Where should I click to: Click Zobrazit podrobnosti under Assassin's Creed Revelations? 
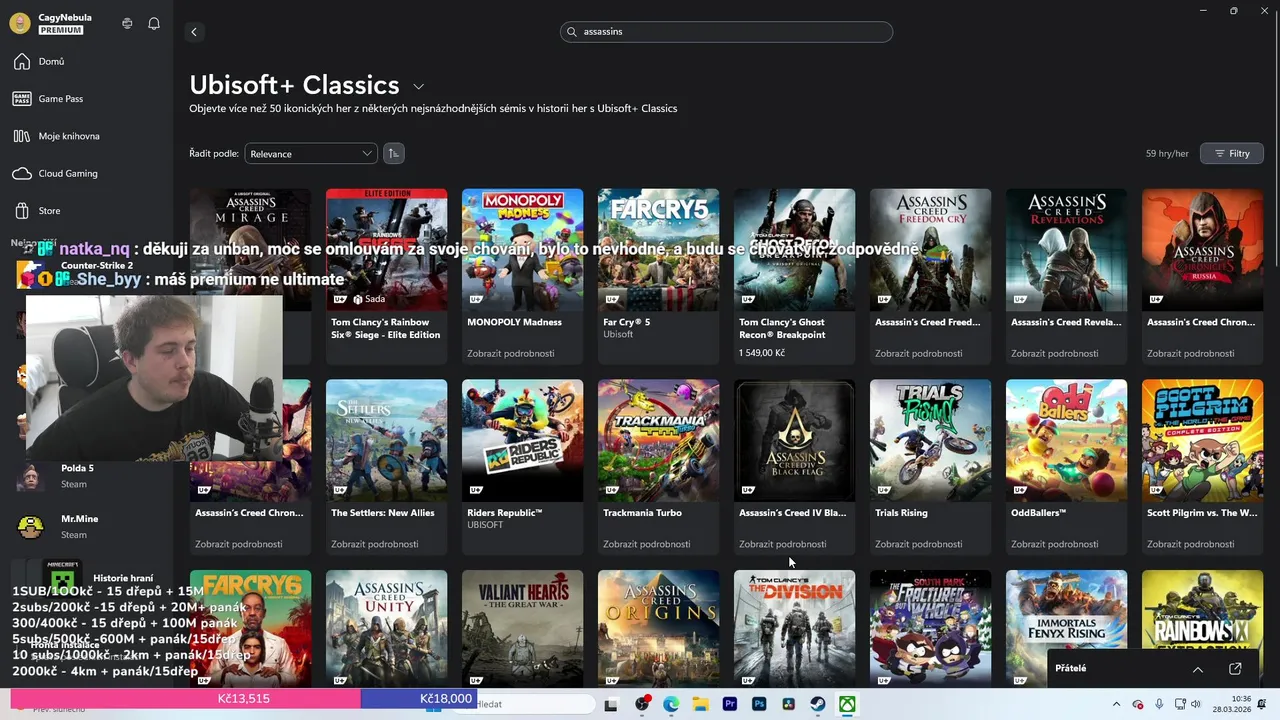1054,353
